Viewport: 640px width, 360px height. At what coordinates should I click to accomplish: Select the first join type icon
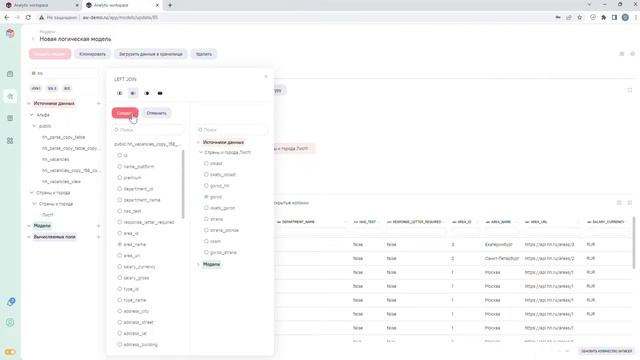pos(120,93)
